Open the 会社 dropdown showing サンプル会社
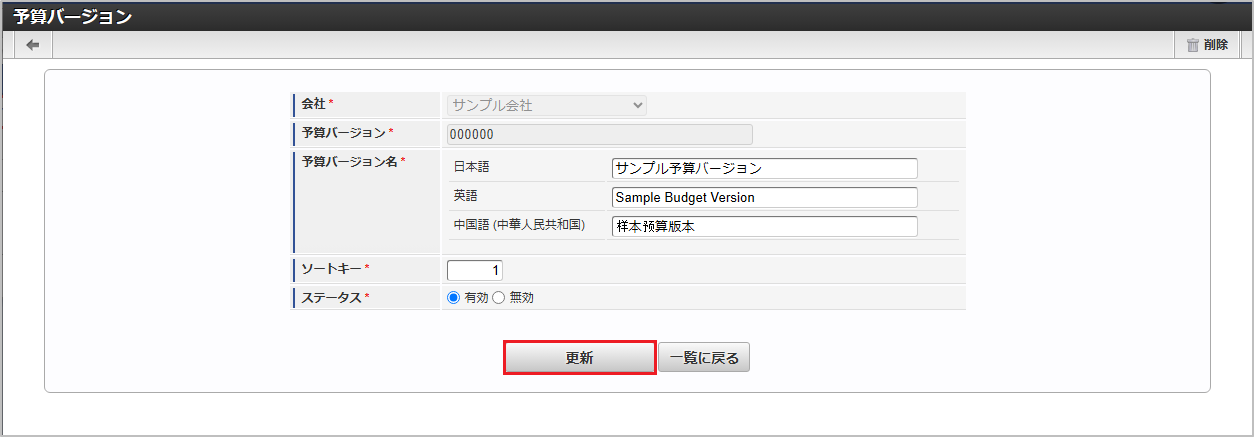 coord(547,105)
